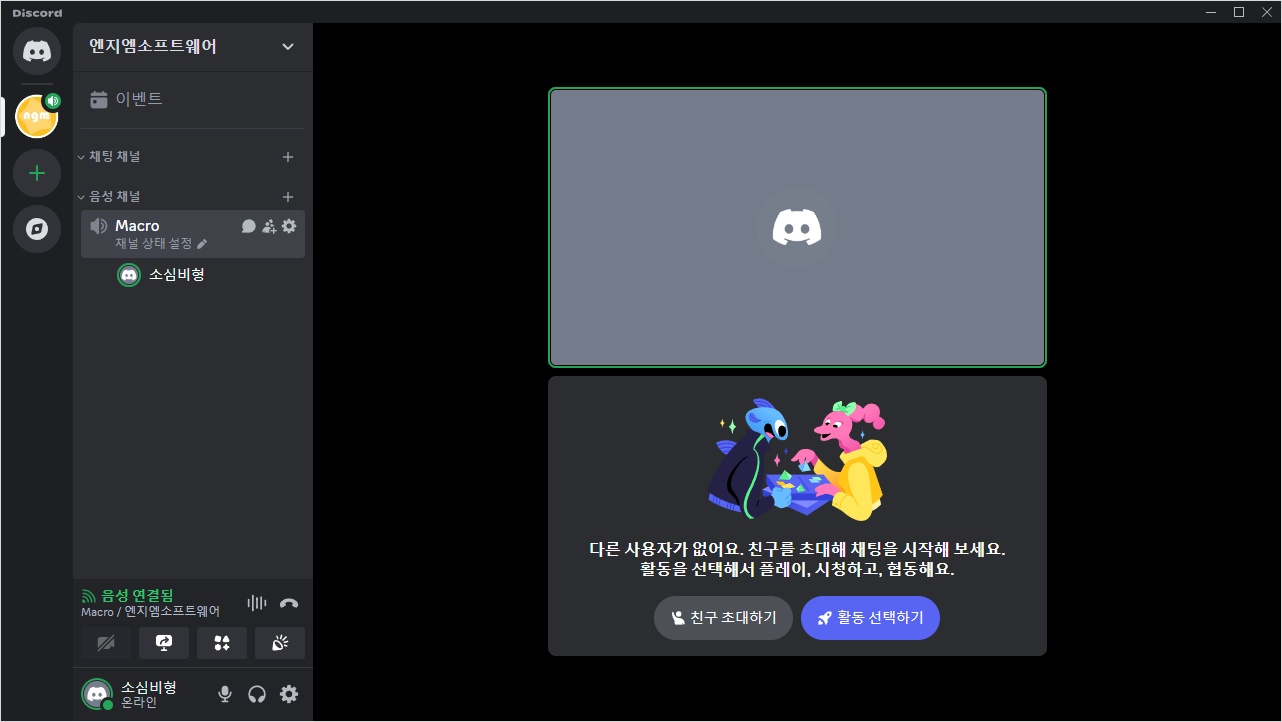Toggle noise suppression waveform icon

[x=257, y=603]
